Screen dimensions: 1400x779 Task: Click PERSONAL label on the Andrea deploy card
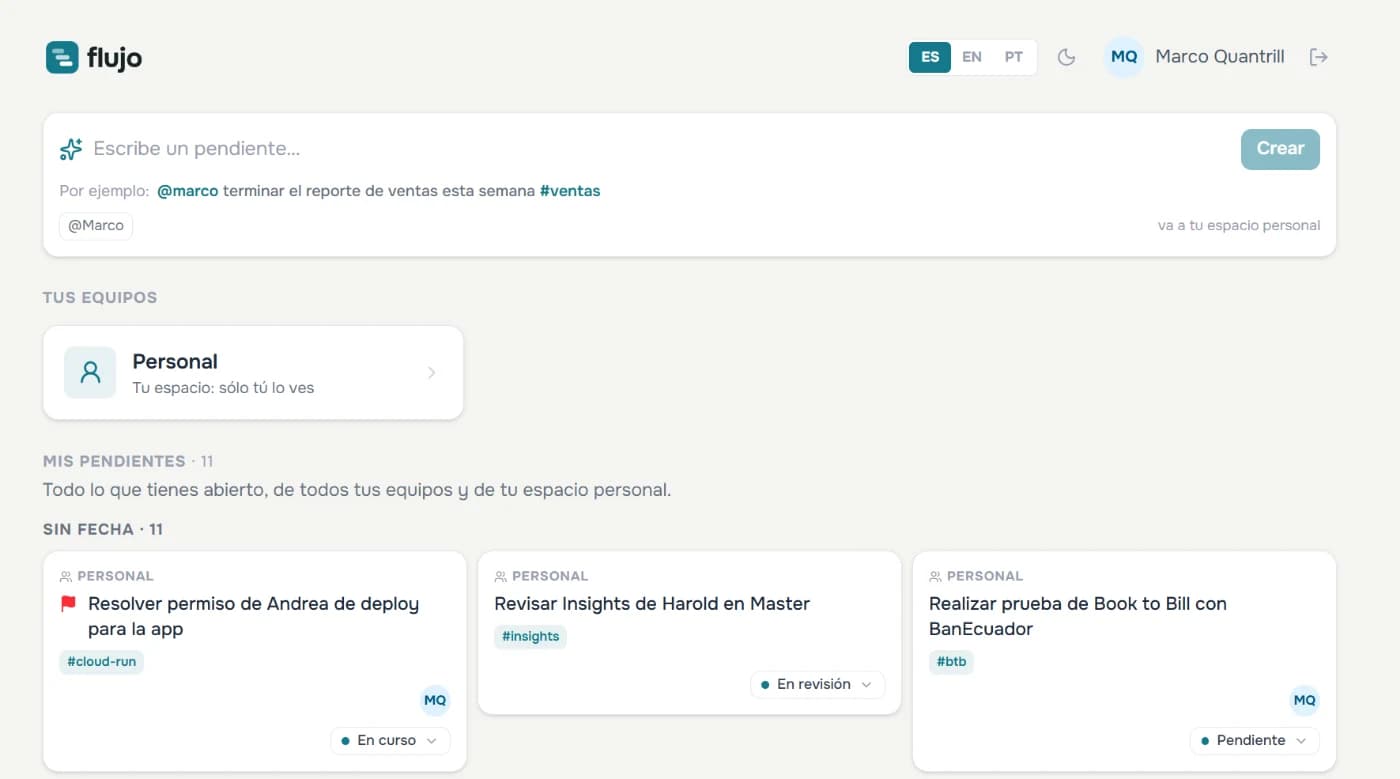pyautogui.click(x=115, y=577)
